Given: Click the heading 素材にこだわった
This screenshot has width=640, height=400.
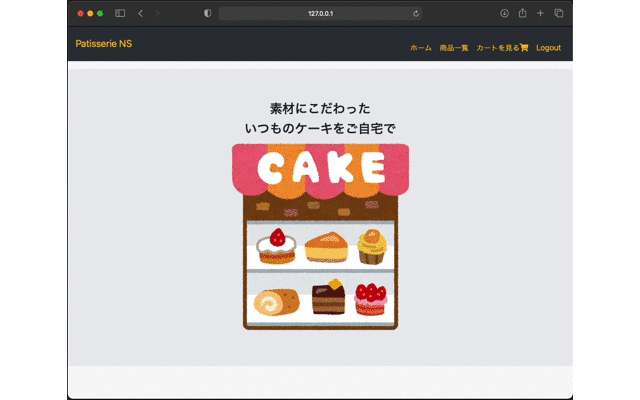Looking at the screenshot, I should tap(320, 109).
